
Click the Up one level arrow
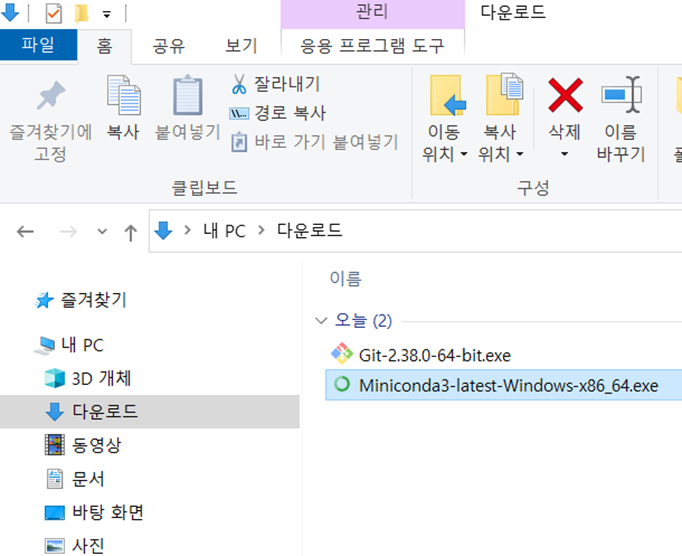130,232
